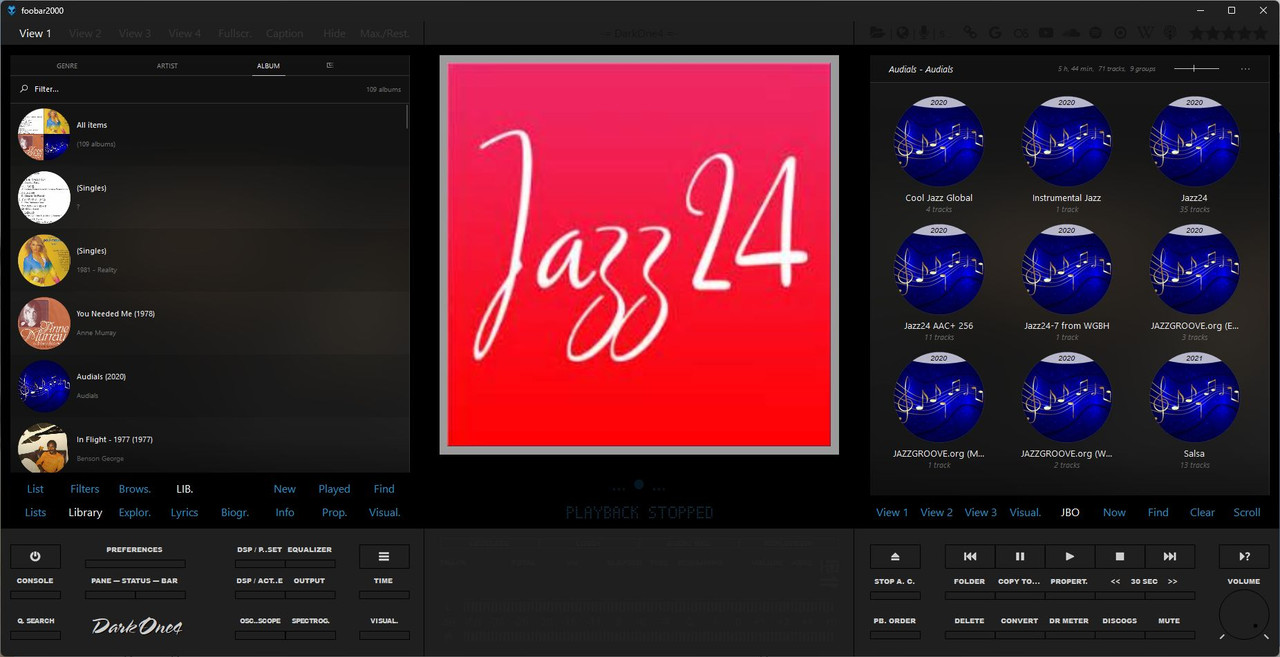The height and width of the screenshot is (657, 1280).
Task: Open the hamburger menu button
Action: coord(384,556)
